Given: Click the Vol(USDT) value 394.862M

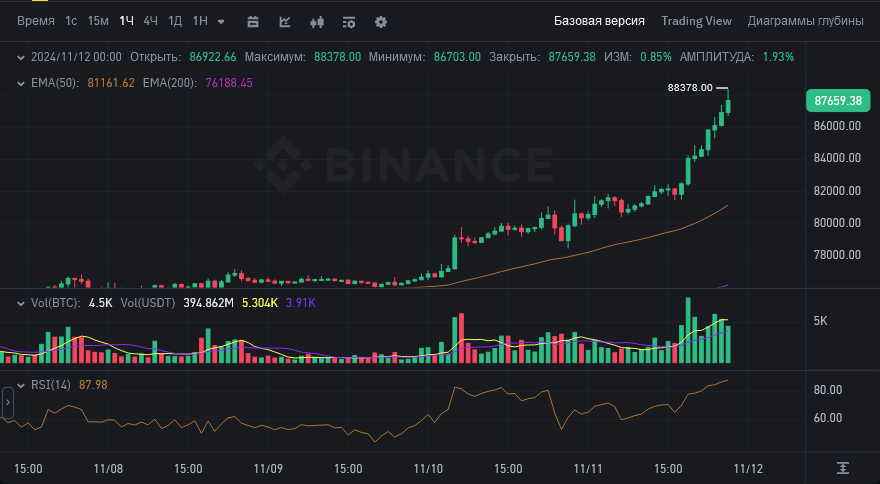Looking at the screenshot, I should [x=208, y=303].
